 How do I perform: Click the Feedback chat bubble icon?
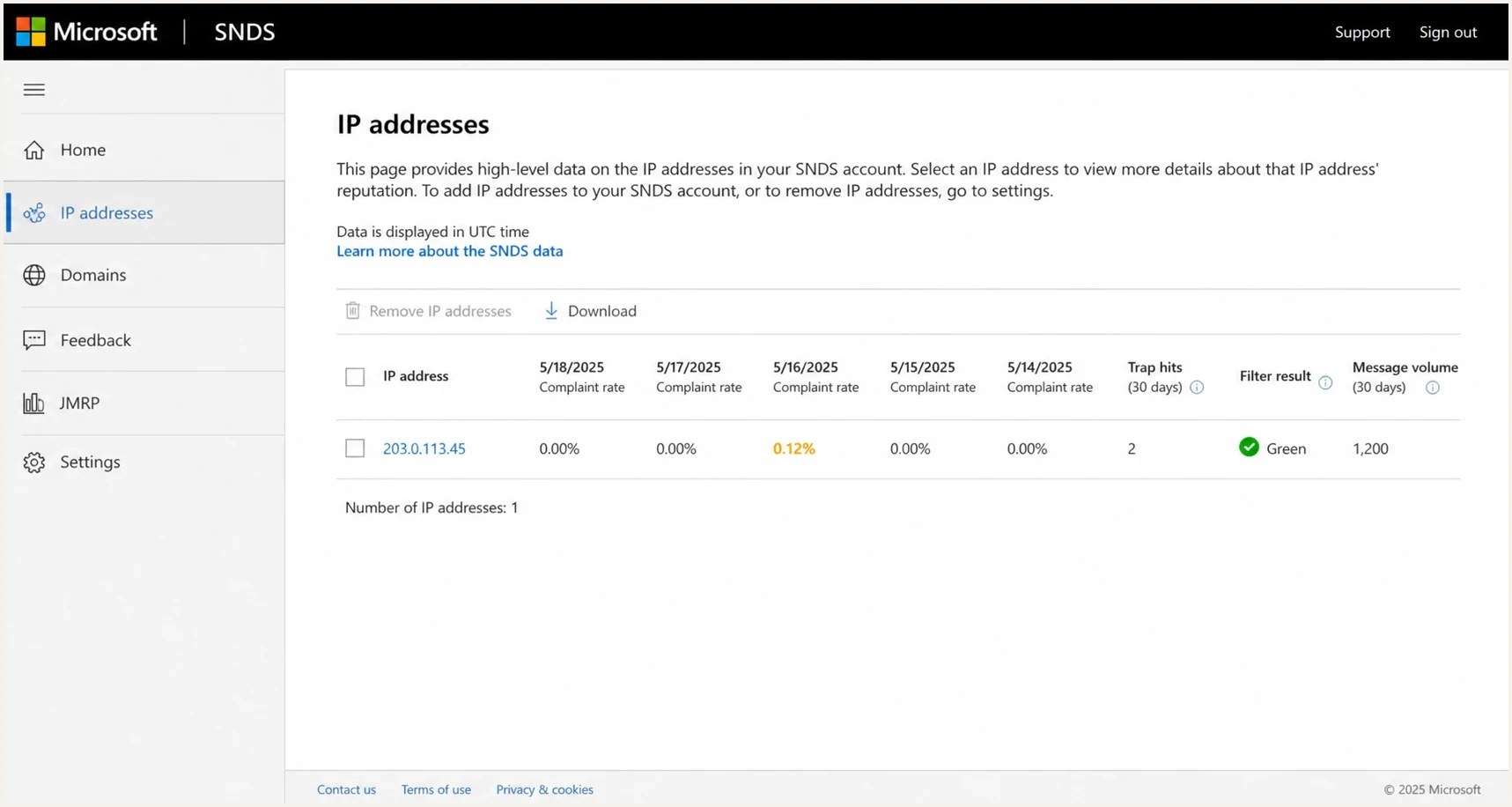point(34,340)
